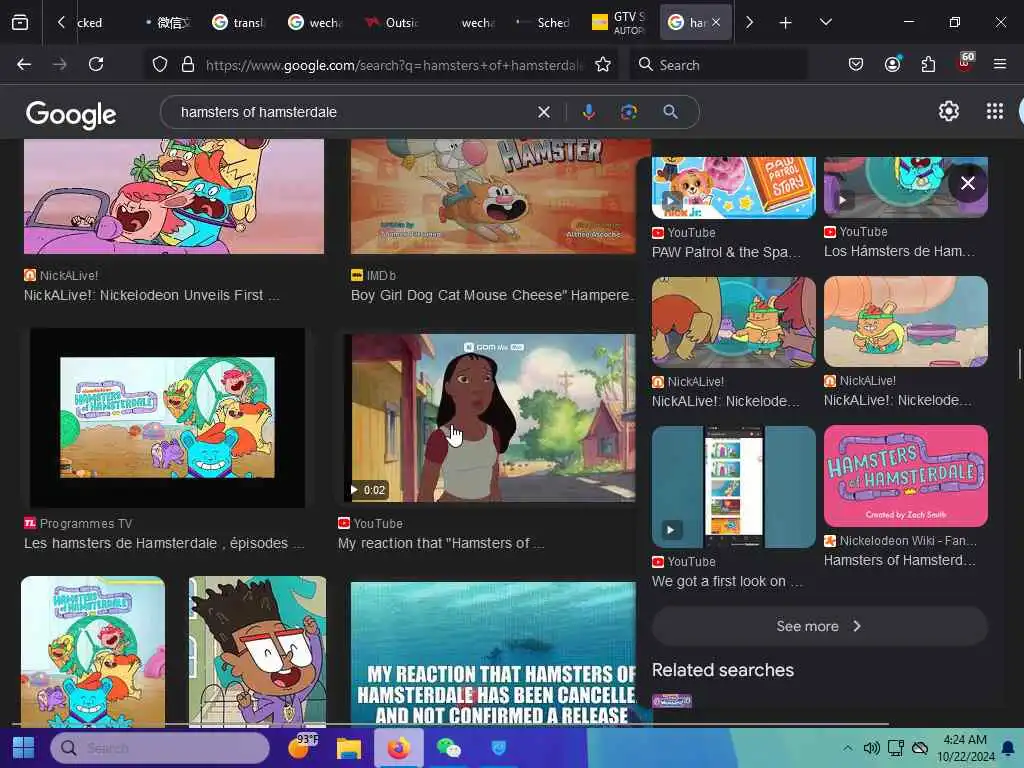
Task: Go to the Google homepage via logo
Action: [x=71, y=114]
